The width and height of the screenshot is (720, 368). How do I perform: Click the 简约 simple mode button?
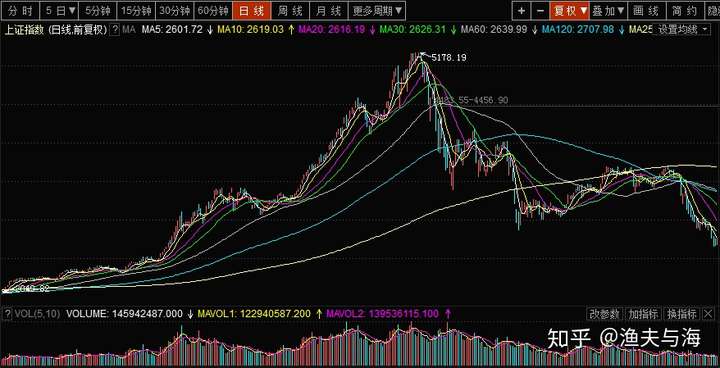click(684, 10)
